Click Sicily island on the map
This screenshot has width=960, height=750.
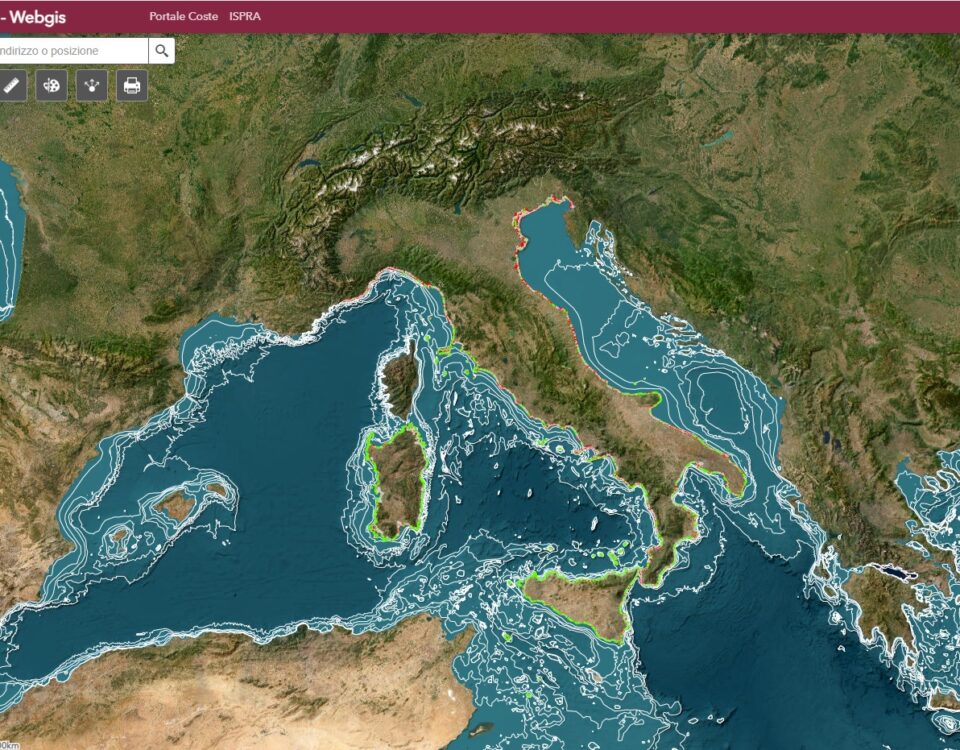point(580,600)
